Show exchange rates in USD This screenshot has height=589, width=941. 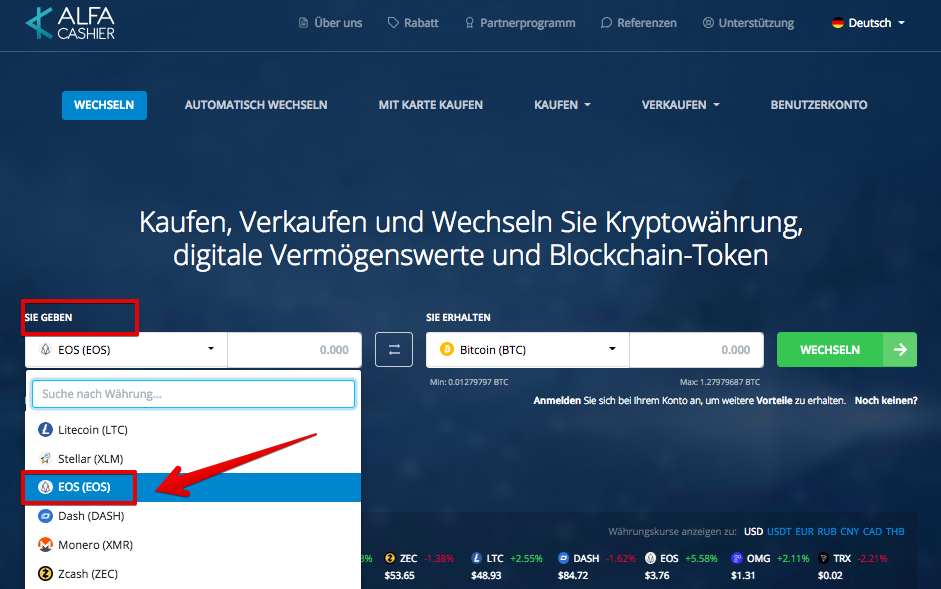point(753,531)
